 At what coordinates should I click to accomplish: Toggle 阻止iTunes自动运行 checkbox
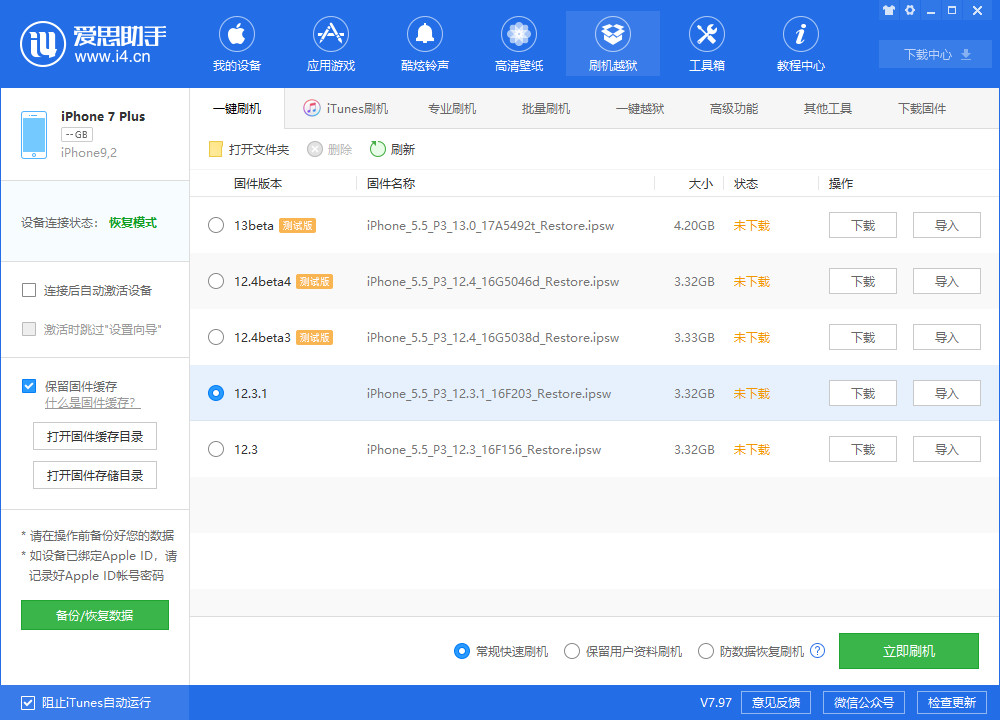28,703
